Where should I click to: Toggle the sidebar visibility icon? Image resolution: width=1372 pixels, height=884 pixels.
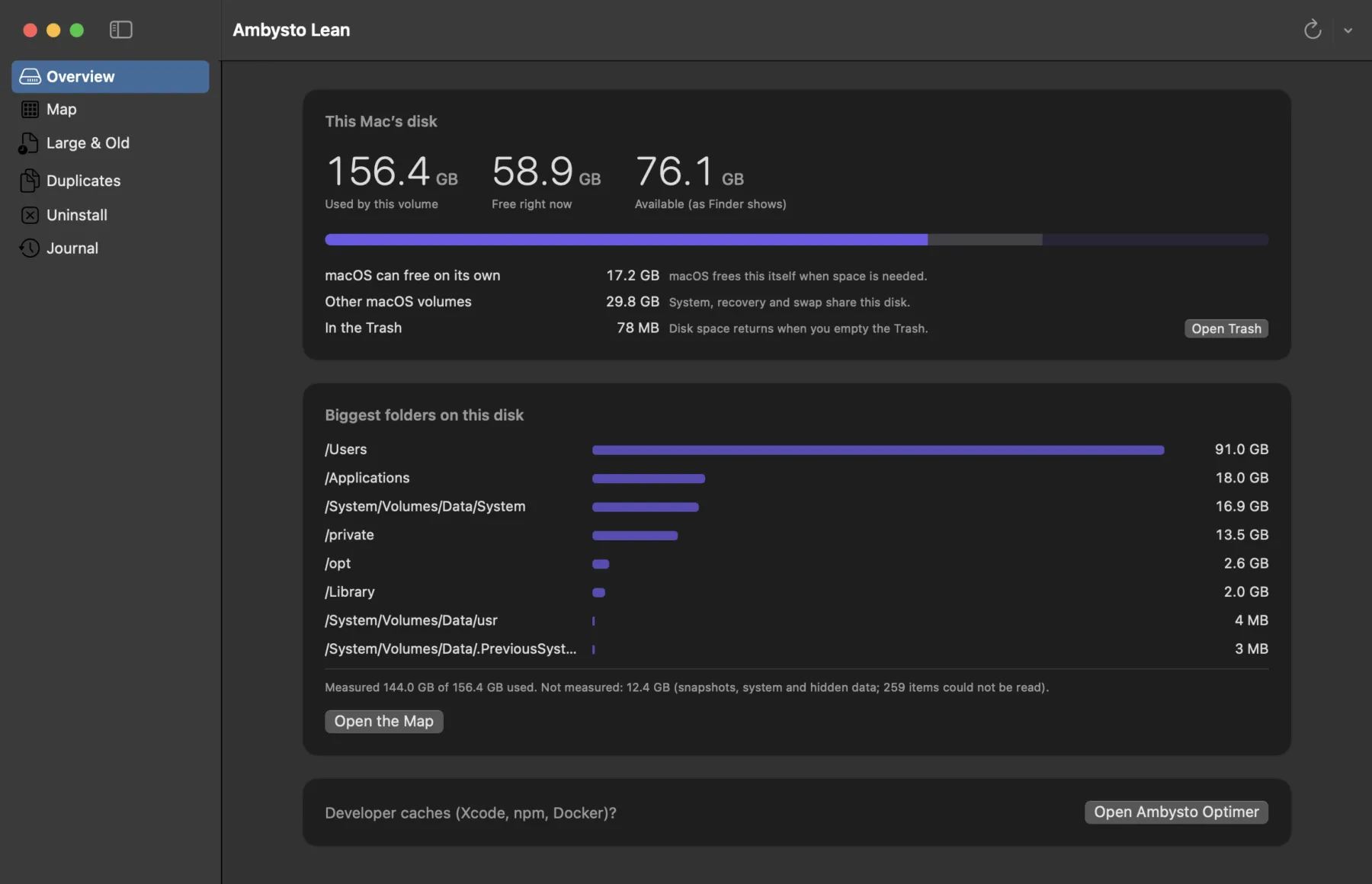click(x=121, y=30)
